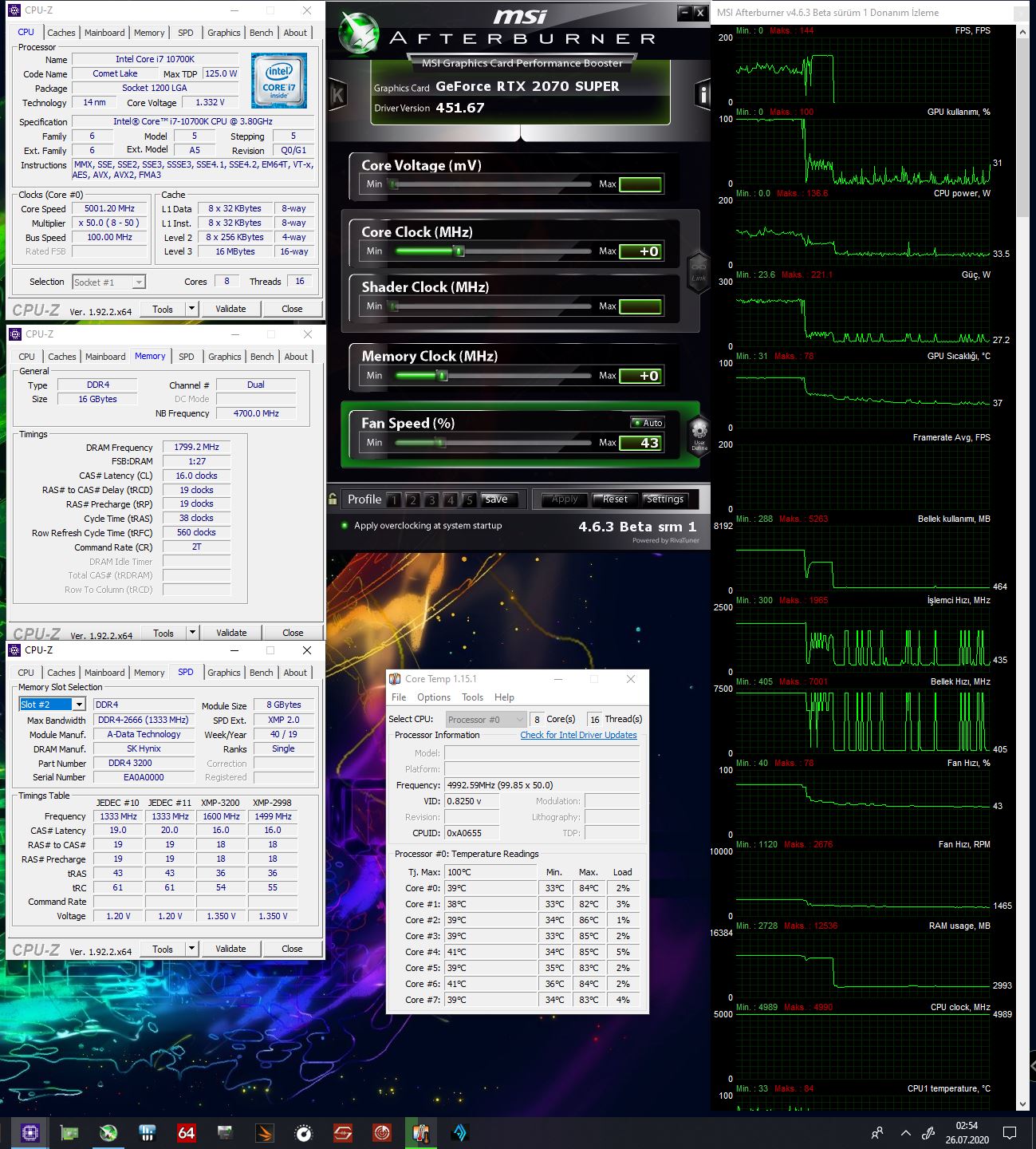Click the pen input icon in system tray

pyautogui.click(x=928, y=1132)
